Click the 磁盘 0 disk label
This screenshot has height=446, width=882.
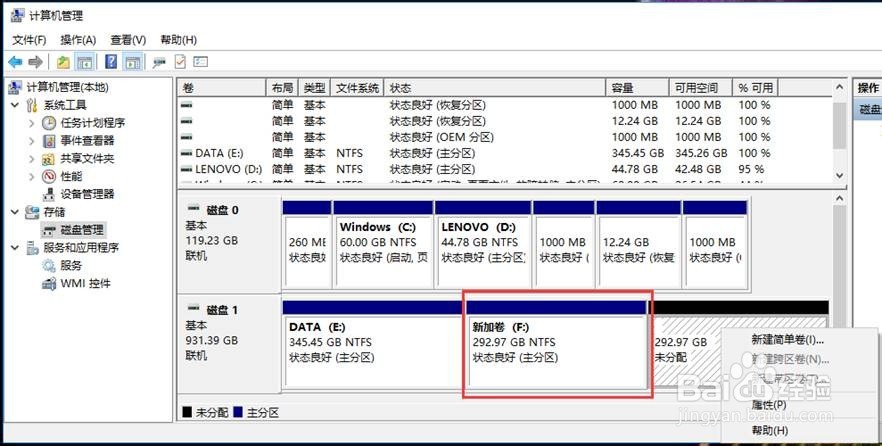[222, 210]
